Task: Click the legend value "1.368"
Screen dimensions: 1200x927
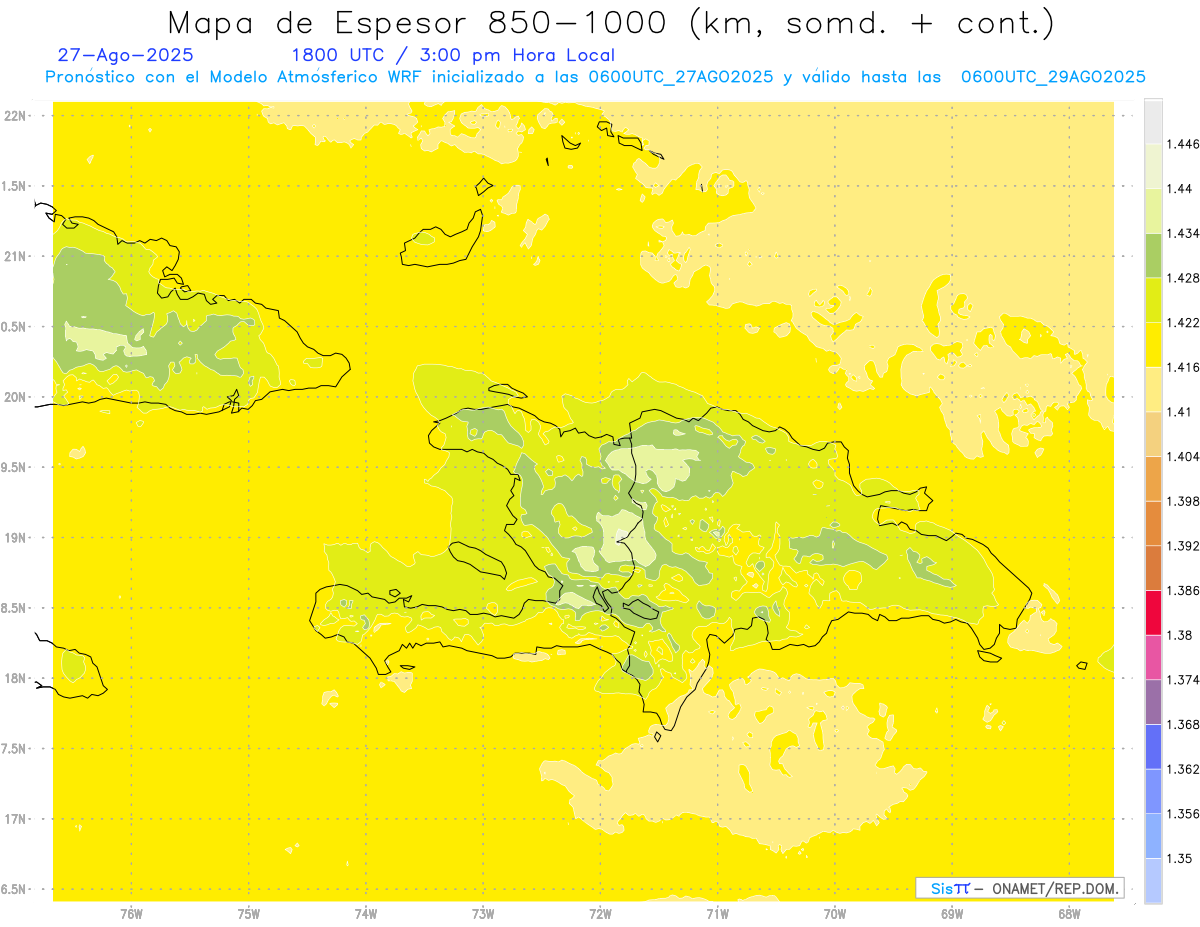Action: [x=1182, y=724]
